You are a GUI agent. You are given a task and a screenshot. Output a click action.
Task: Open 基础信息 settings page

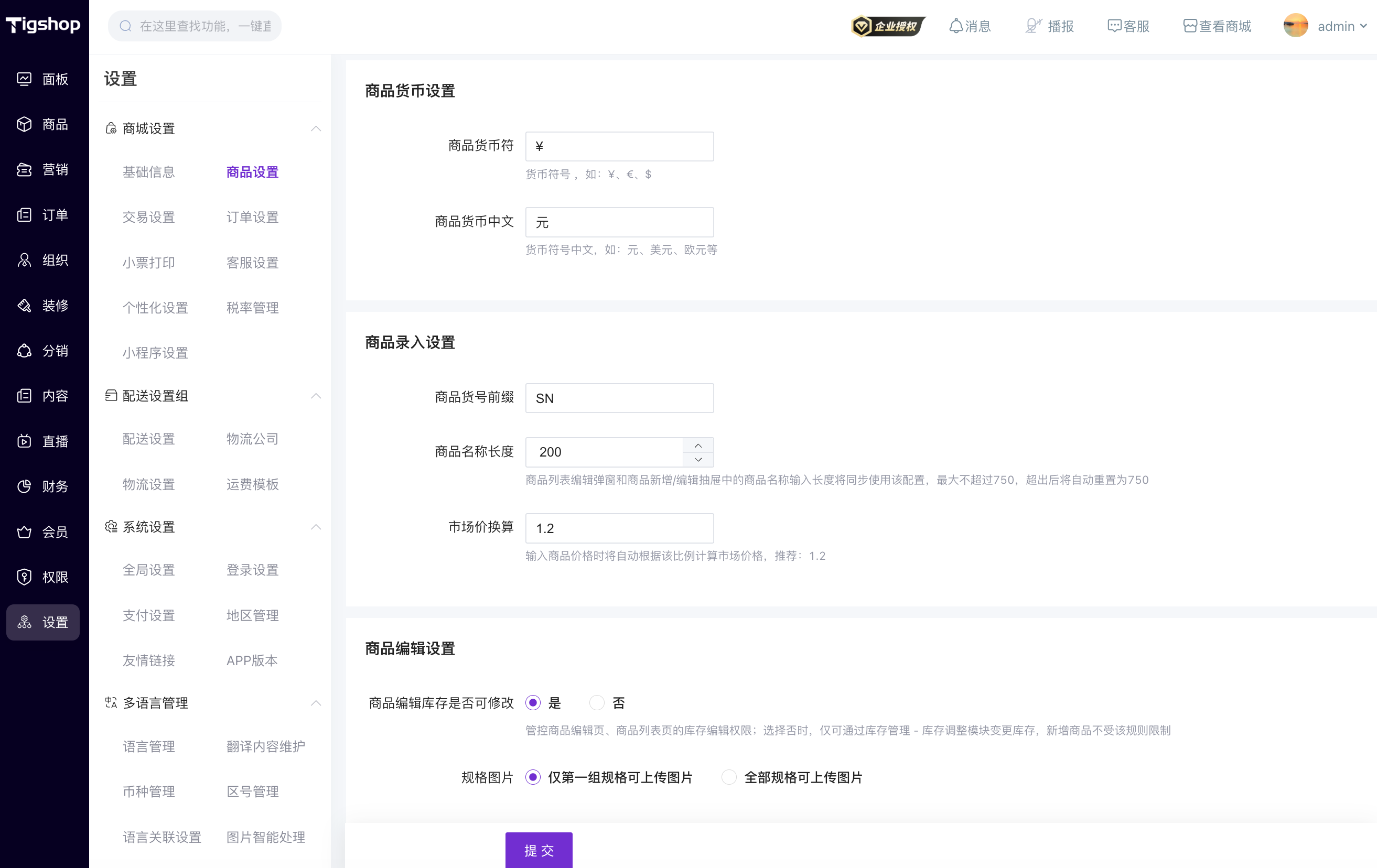(x=149, y=172)
